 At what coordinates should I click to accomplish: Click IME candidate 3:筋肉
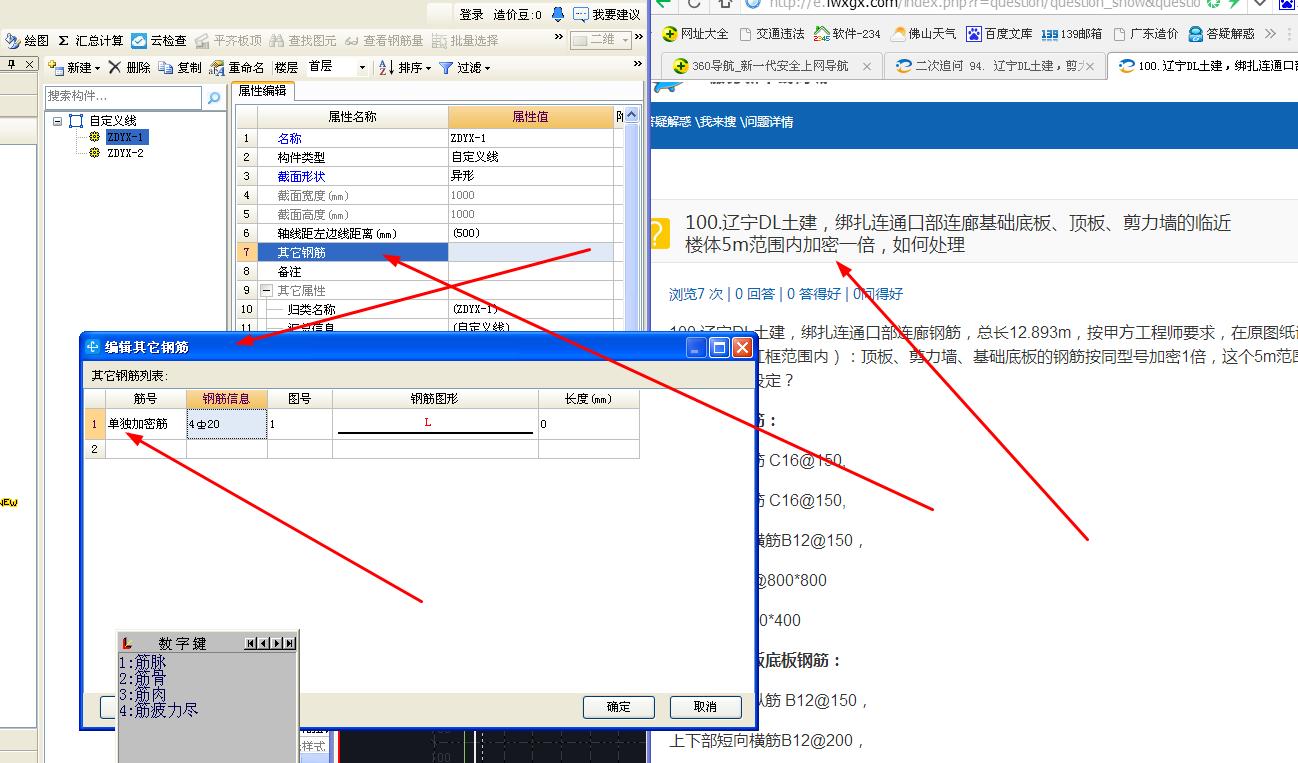[143, 695]
